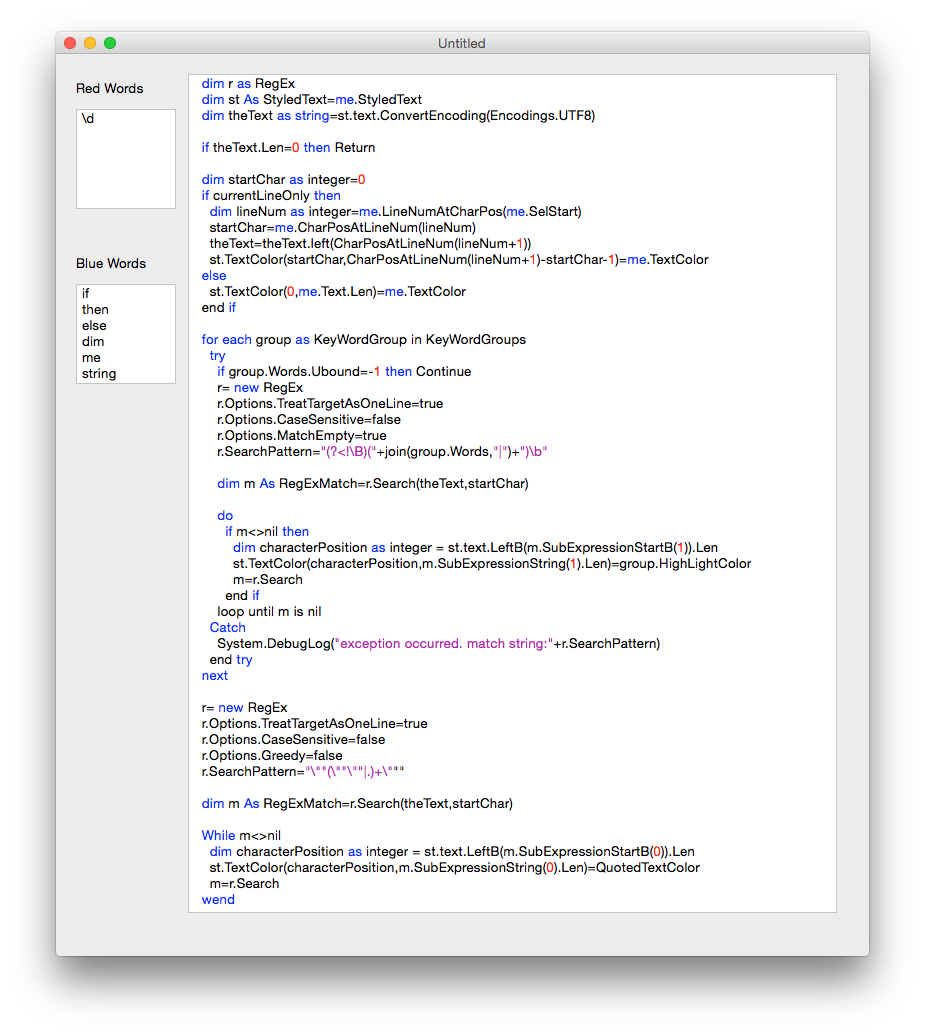
Task: Click the "\d" entry under Red Words
Action: tap(88, 118)
